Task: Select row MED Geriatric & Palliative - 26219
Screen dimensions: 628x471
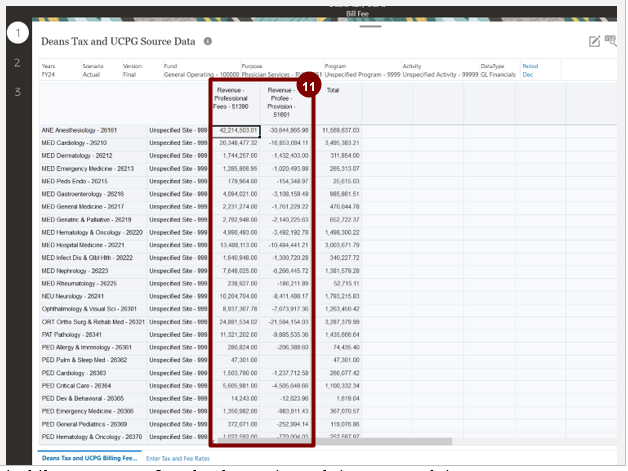Action: (x=86, y=220)
